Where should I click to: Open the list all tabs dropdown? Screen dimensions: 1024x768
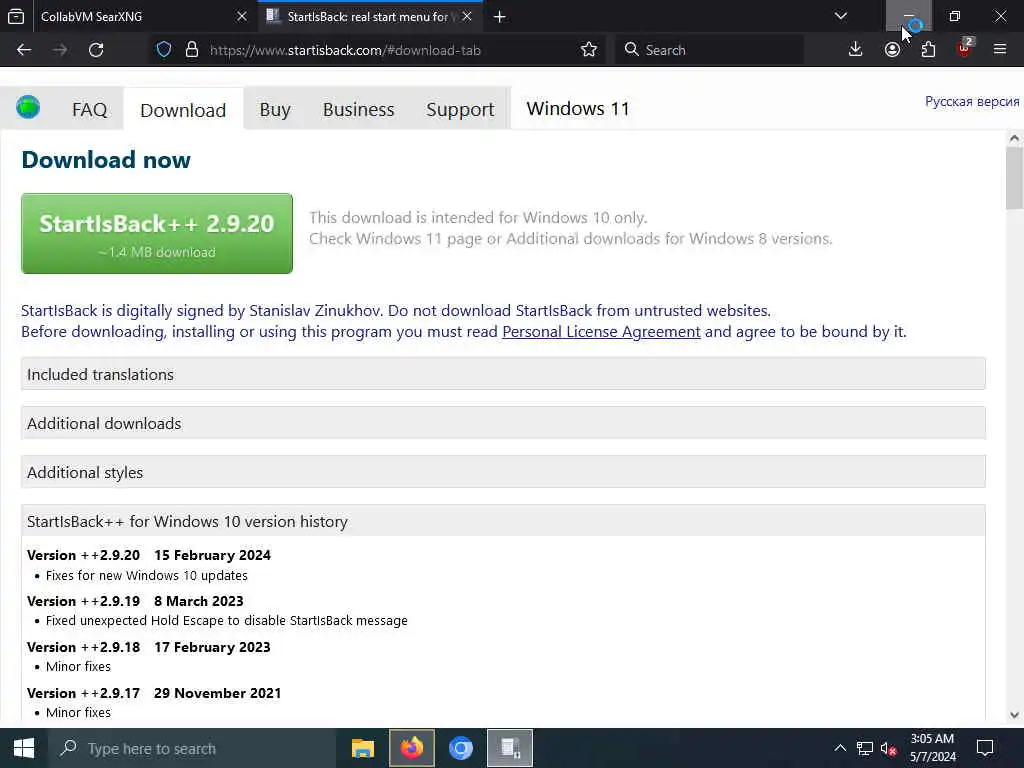pyautogui.click(x=841, y=16)
